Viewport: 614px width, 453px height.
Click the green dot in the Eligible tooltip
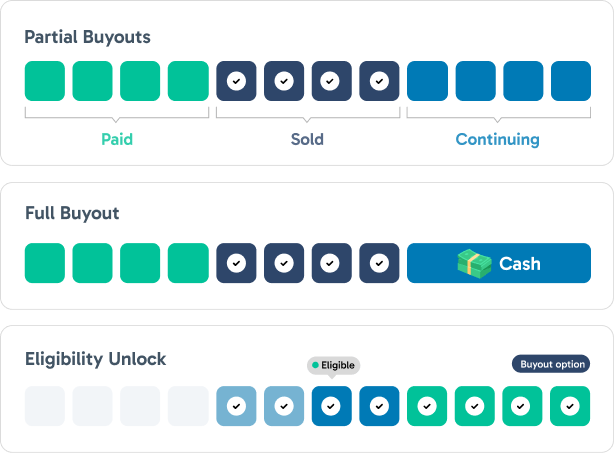tap(314, 366)
